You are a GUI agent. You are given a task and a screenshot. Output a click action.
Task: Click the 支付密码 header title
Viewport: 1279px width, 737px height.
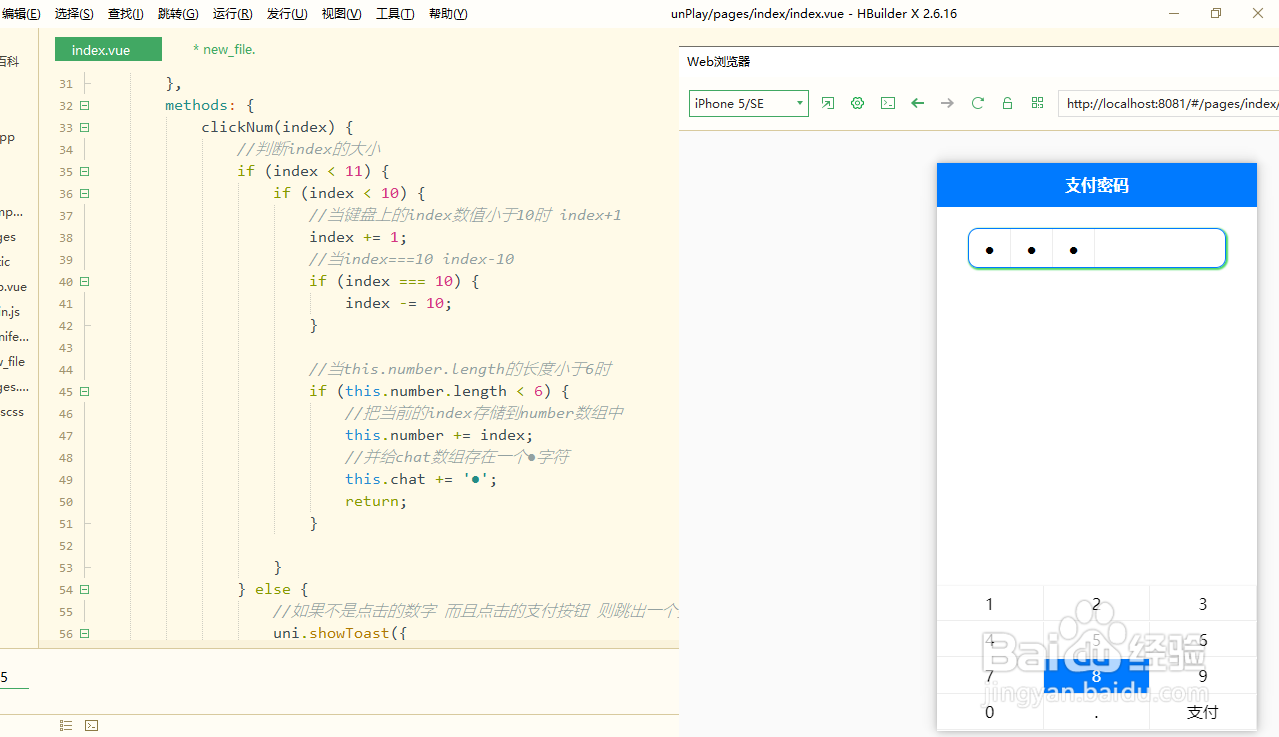click(x=1097, y=185)
